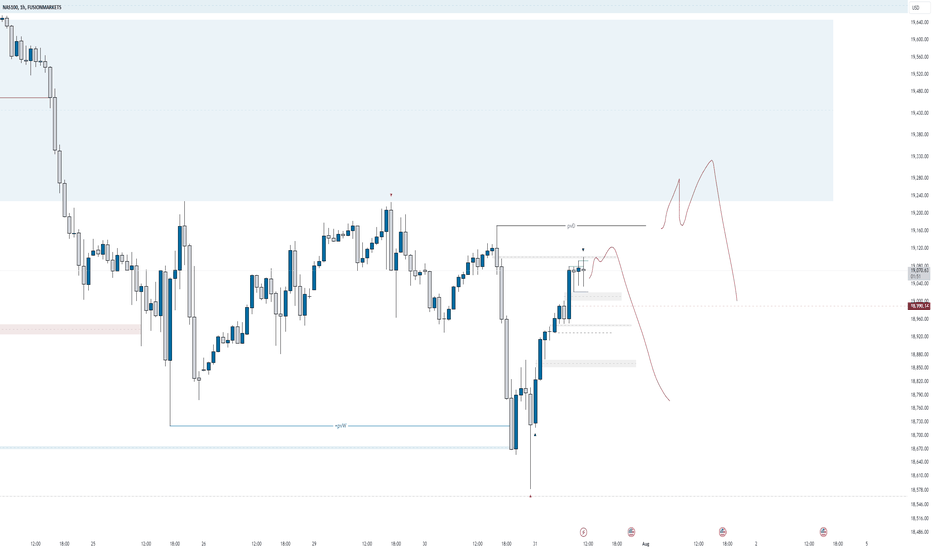Click the NAS100 symbol title label

(31, 7)
